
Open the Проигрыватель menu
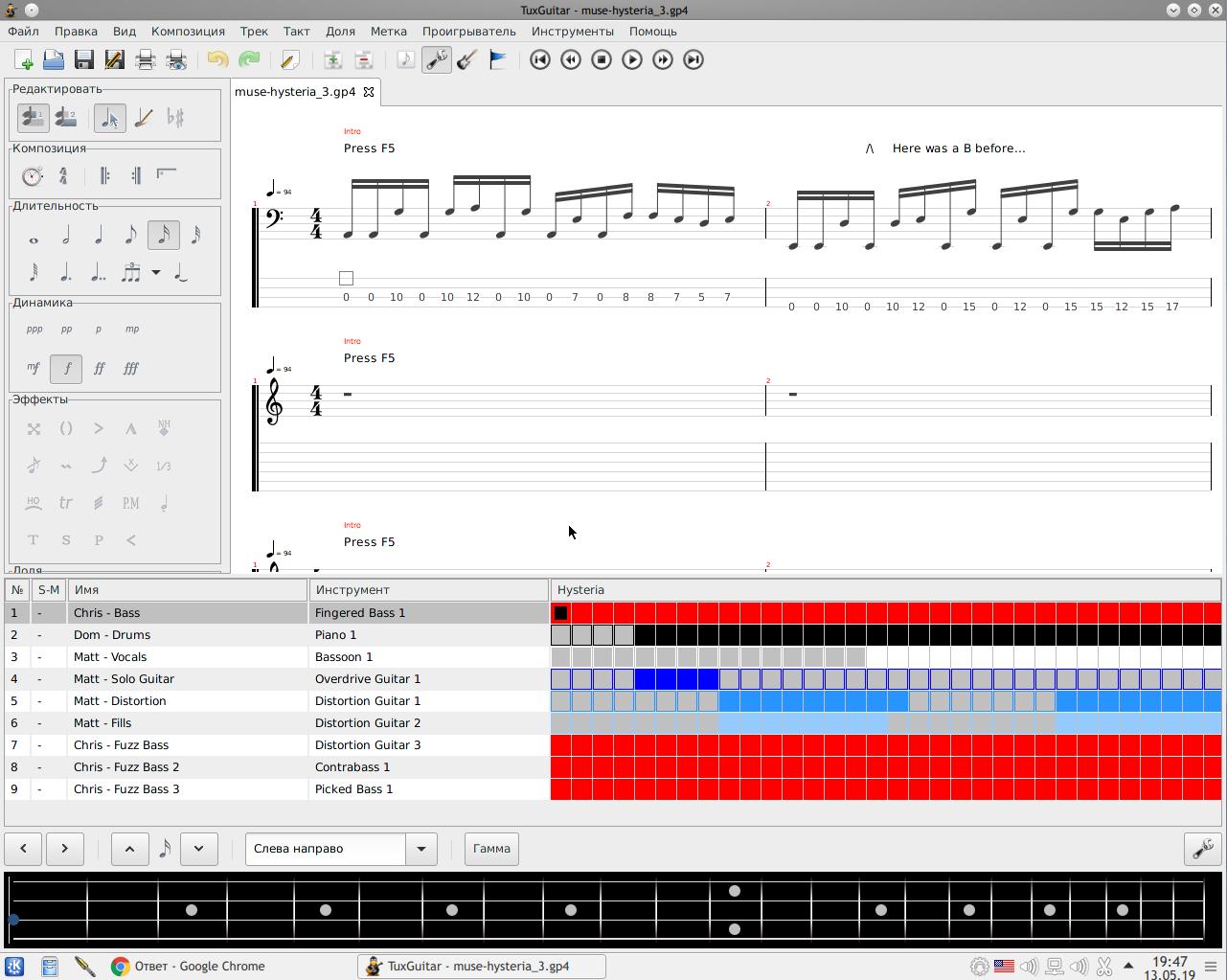tap(469, 31)
